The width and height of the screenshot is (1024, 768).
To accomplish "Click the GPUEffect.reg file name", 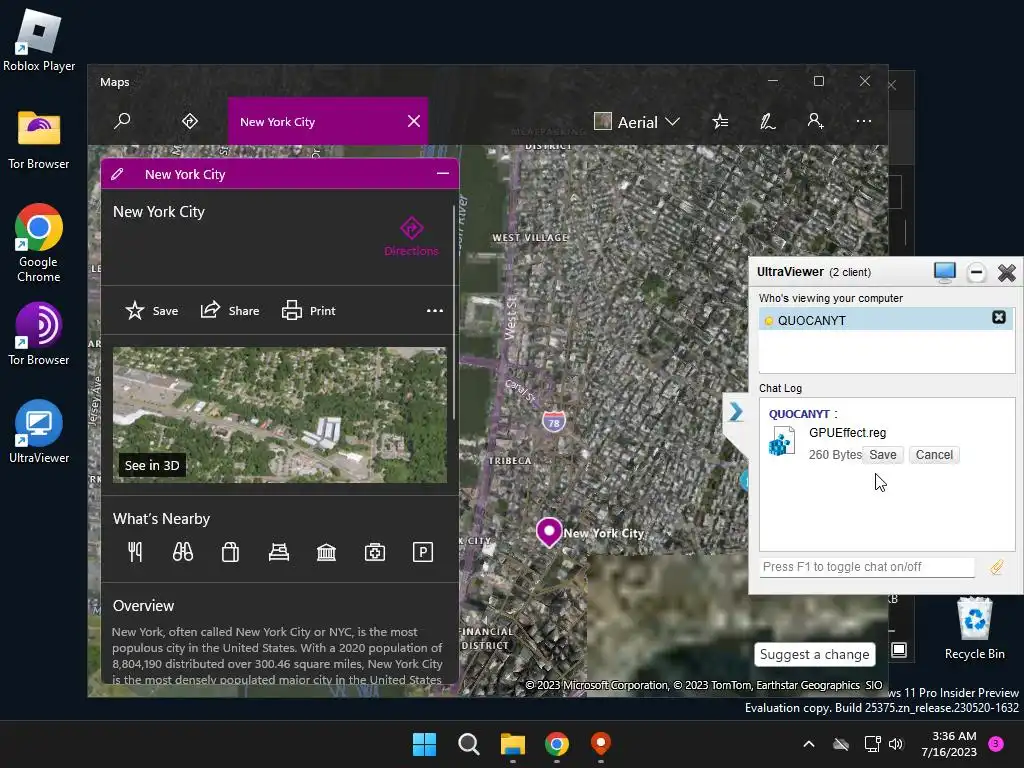I will click(847, 432).
